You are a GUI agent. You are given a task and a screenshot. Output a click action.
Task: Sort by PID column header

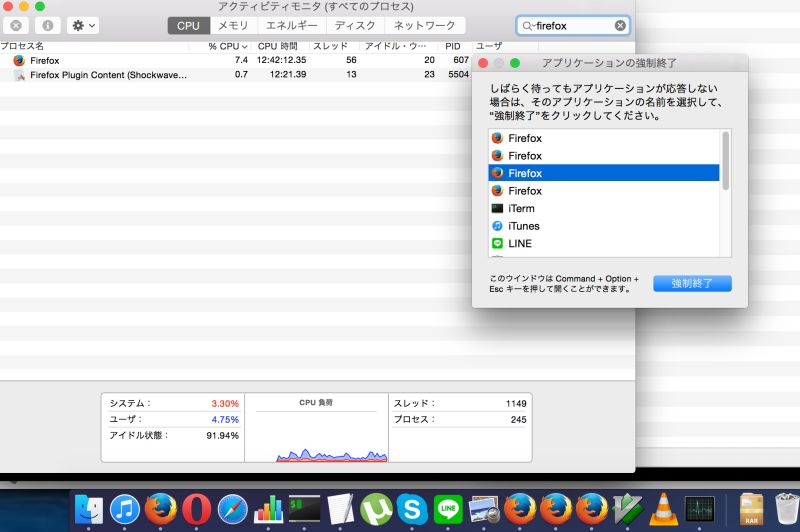click(x=453, y=46)
